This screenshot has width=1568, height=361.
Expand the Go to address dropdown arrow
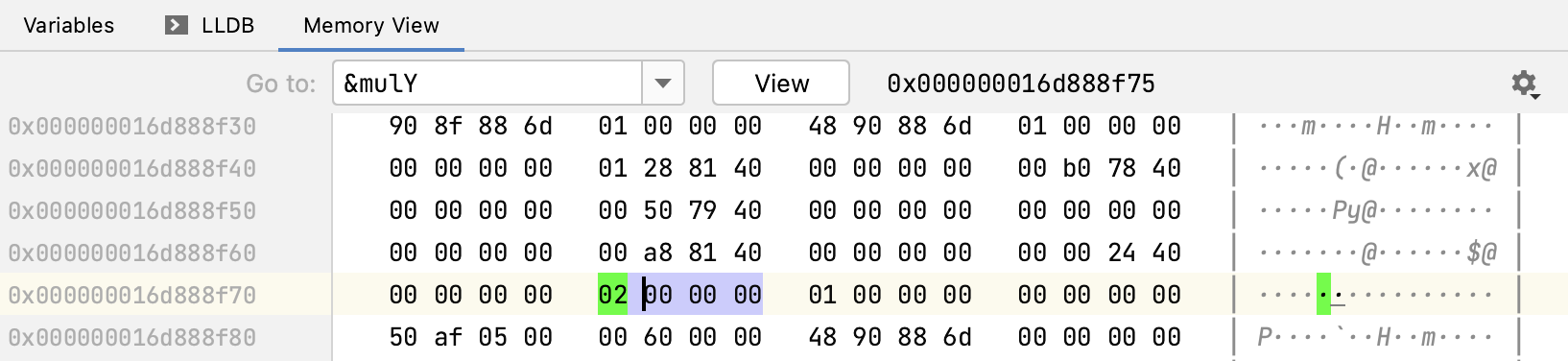click(663, 84)
